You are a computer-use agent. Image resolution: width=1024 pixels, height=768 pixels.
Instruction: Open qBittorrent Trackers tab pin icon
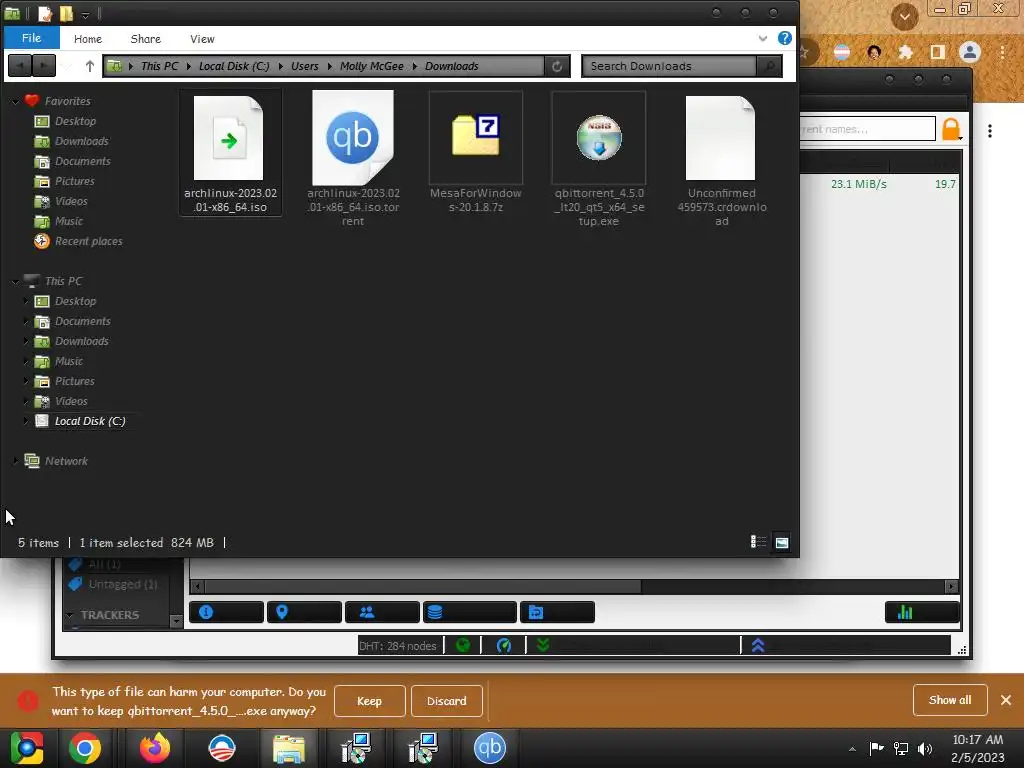tap(304, 612)
